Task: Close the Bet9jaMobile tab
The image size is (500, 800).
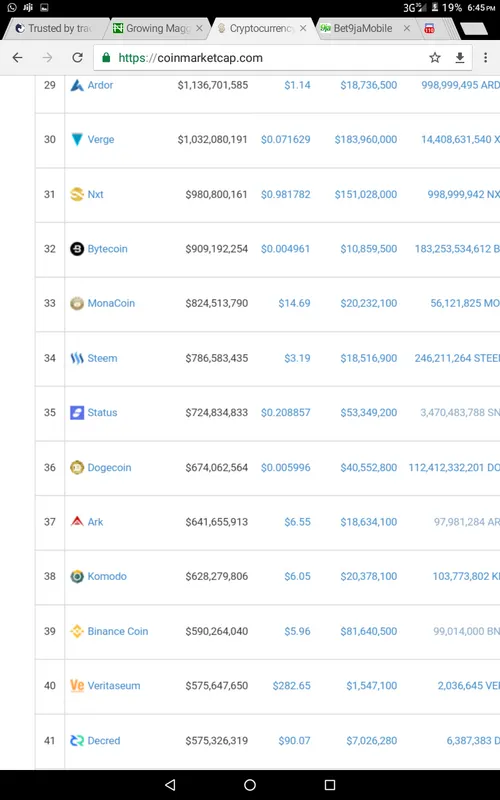Action: click(407, 29)
